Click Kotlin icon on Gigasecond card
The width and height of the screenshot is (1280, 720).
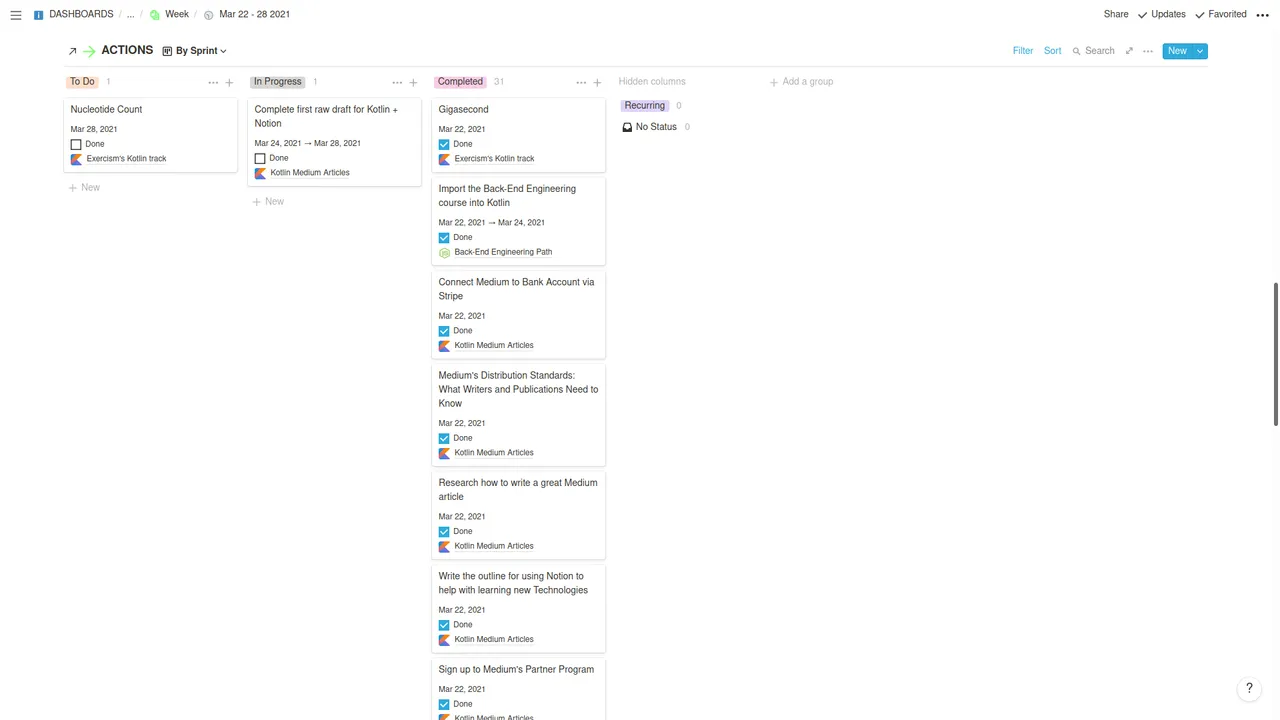pyautogui.click(x=444, y=159)
